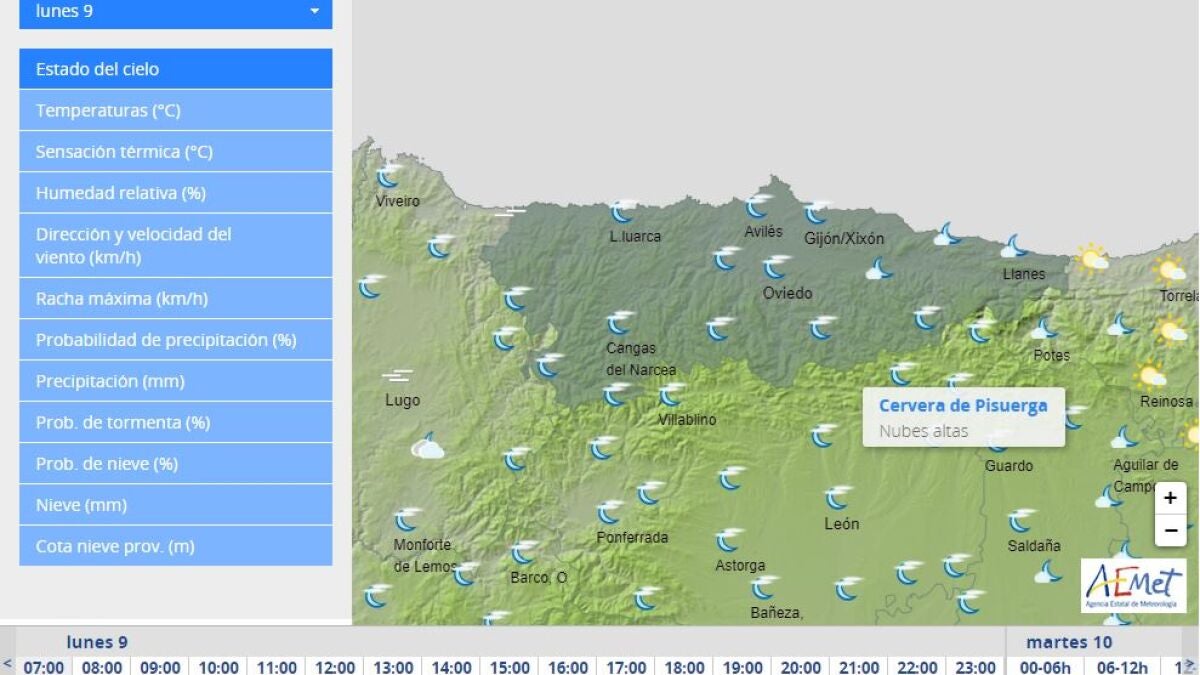Switch to Temperaturas (°C) layer
Image resolution: width=1200 pixels, height=675 pixels.
(x=176, y=110)
